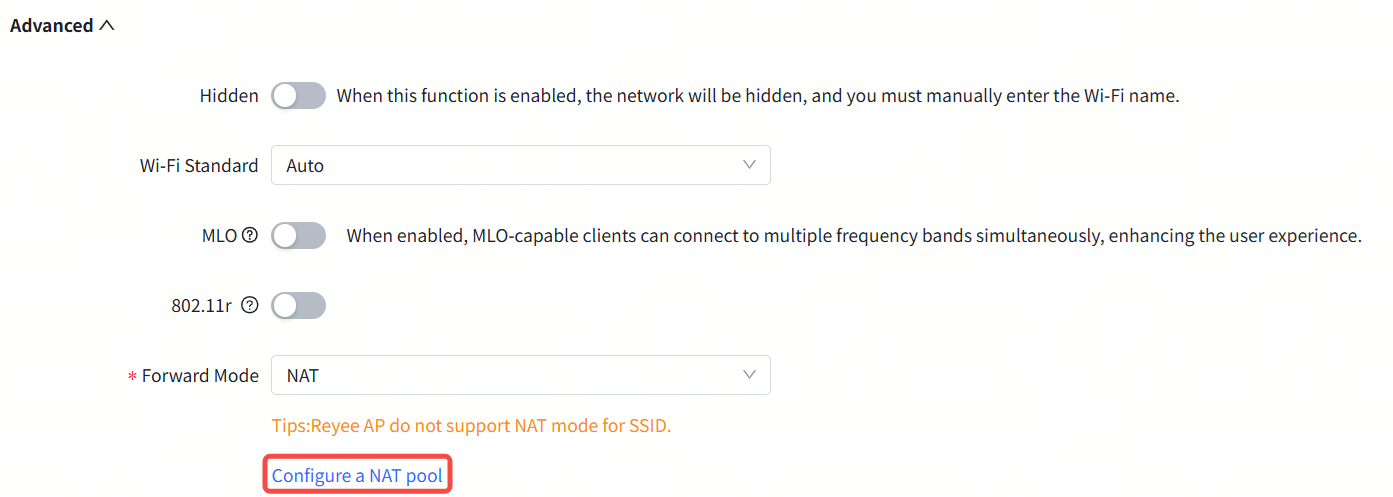Turn on the MLO toggle switch
Image resolution: width=1393 pixels, height=497 pixels.
298,236
